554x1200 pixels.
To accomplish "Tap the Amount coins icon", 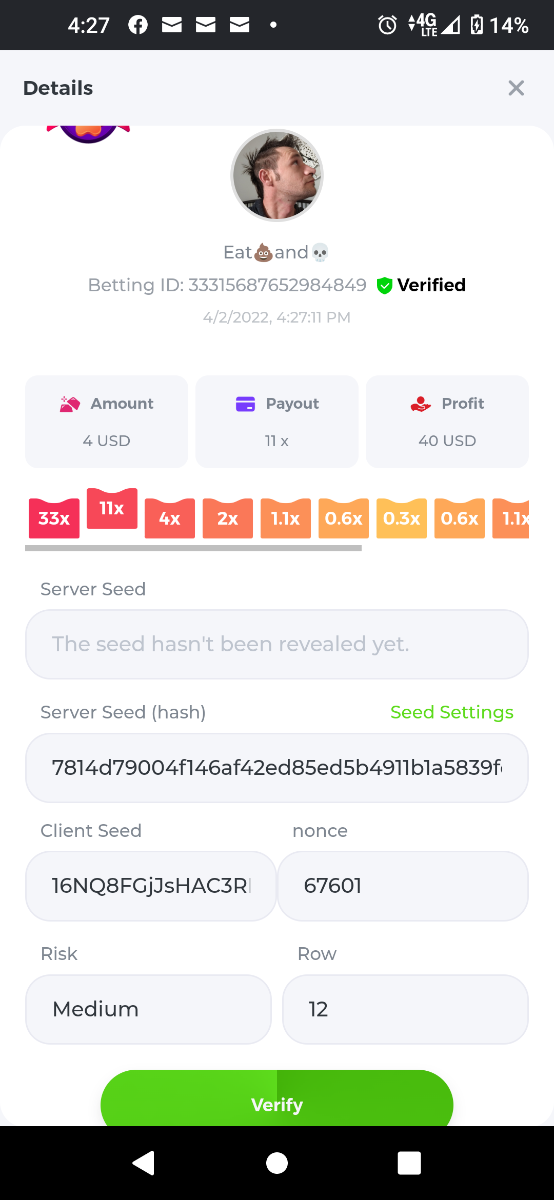I will coord(70,404).
